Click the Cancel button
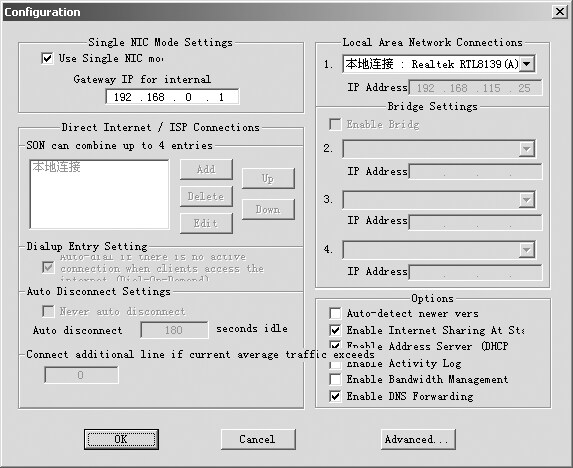Image resolution: width=573 pixels, height=468 pixels. [258, 439]
